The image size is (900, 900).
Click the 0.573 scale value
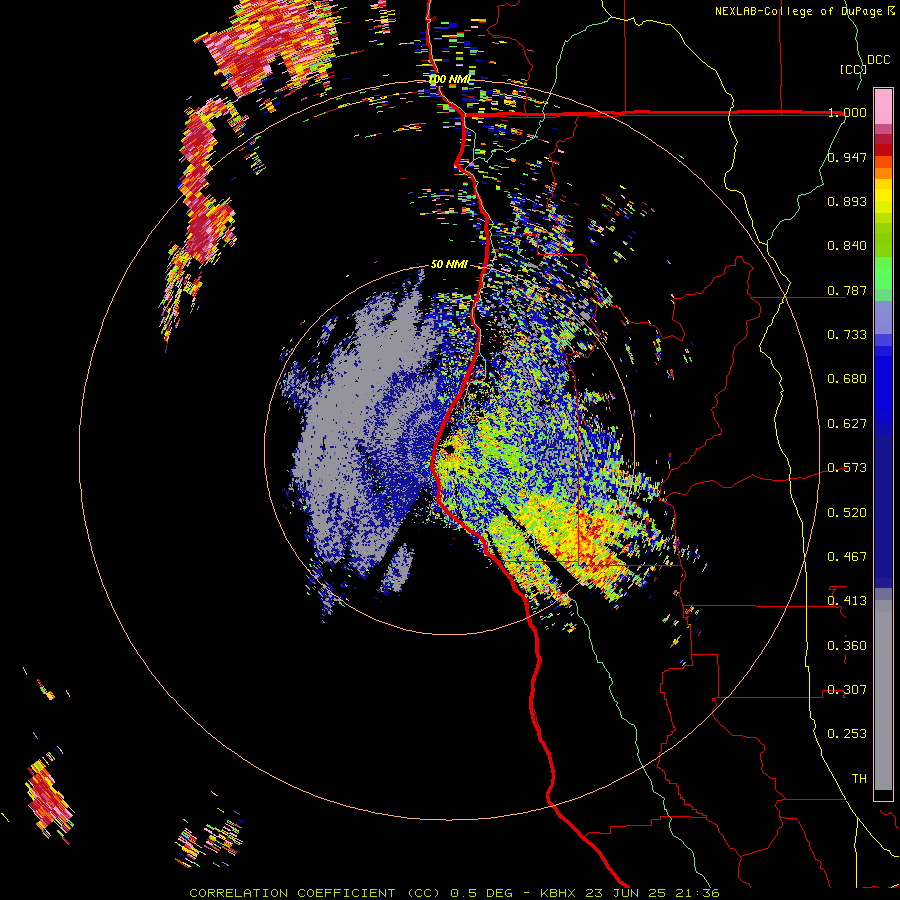847,468
